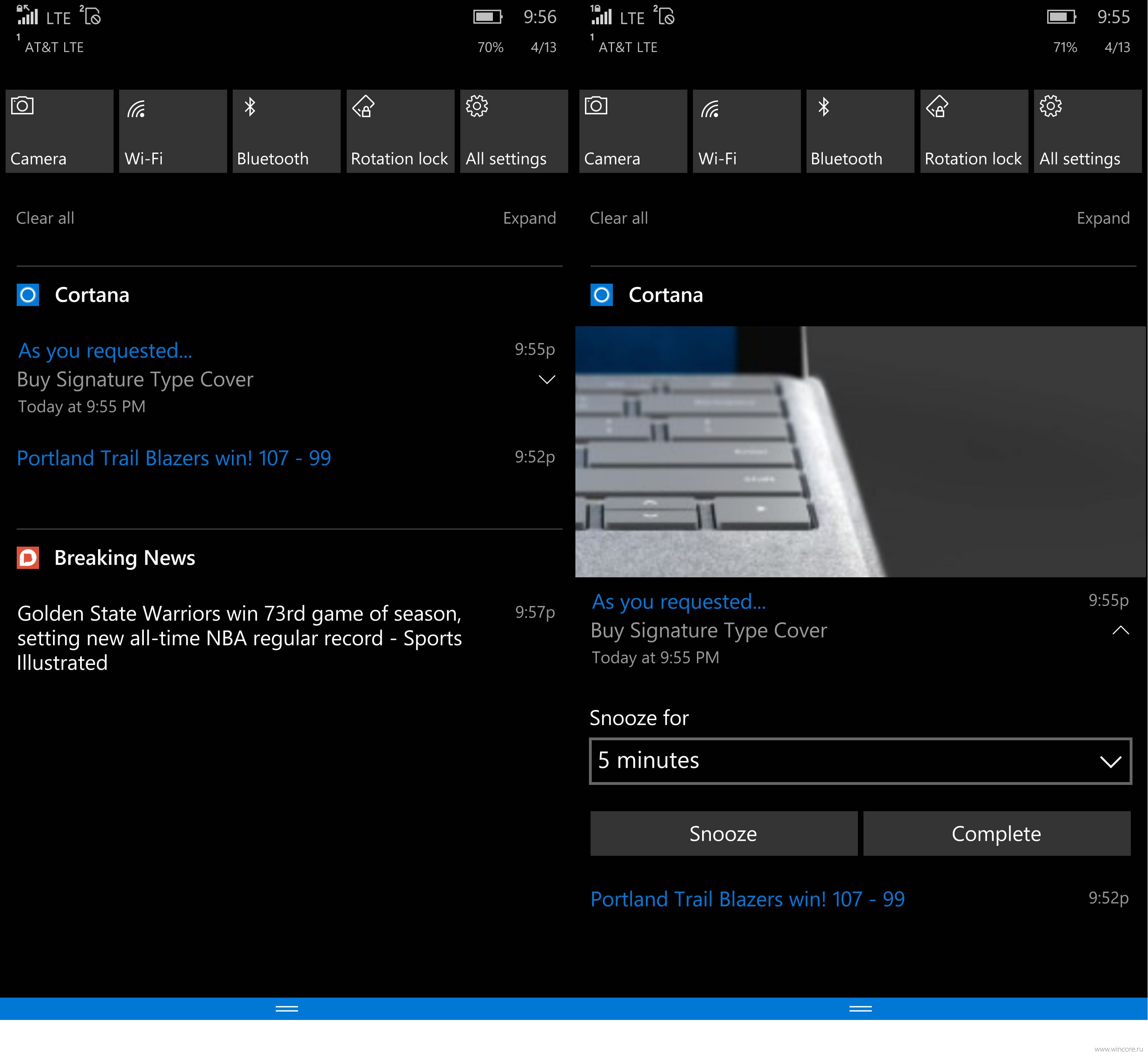Open All settings tile on left phone
The width and height of the screenshot is (1148, 1057).
[x=514, y=131]
